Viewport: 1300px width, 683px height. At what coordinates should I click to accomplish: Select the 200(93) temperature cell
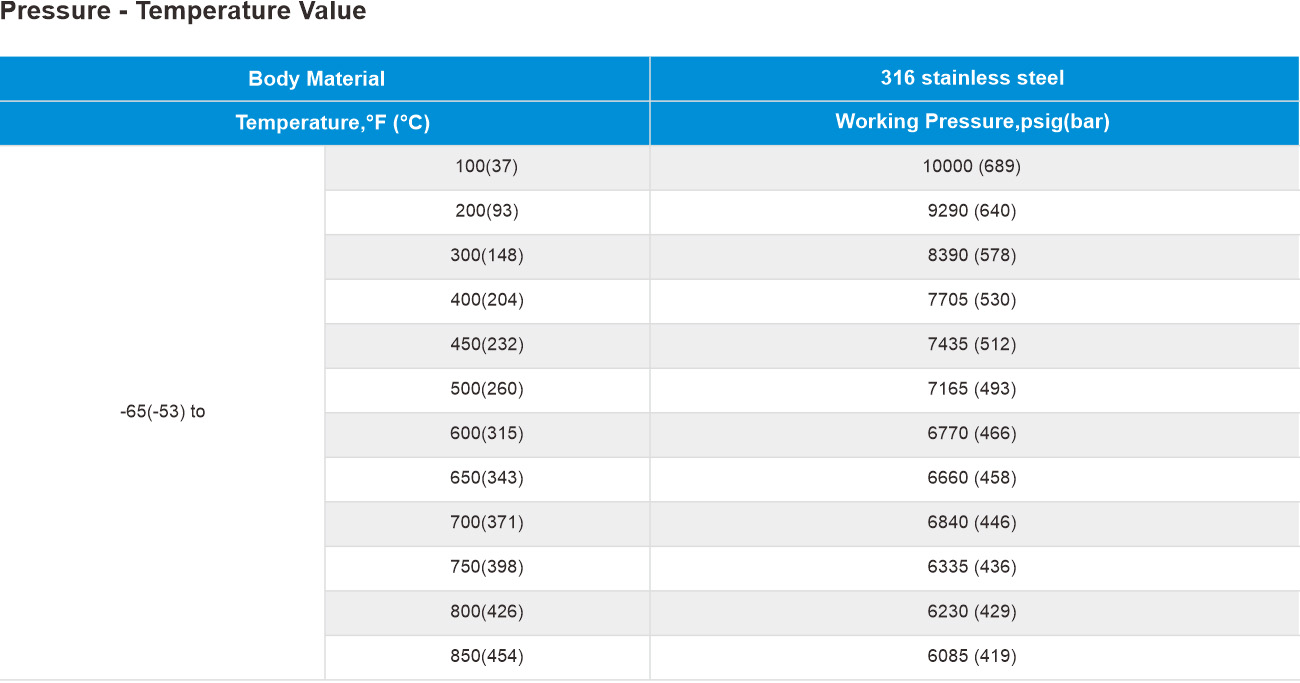click(487, 212)
